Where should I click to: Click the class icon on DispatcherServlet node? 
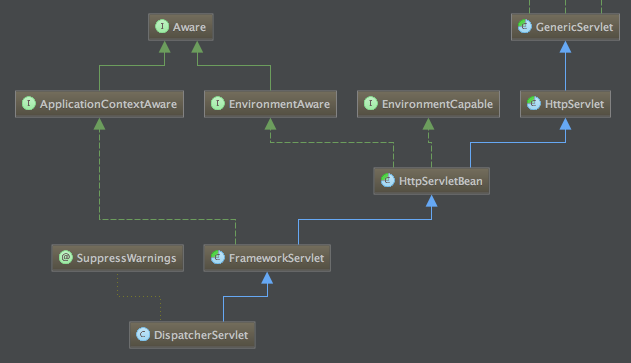point(143,334)
